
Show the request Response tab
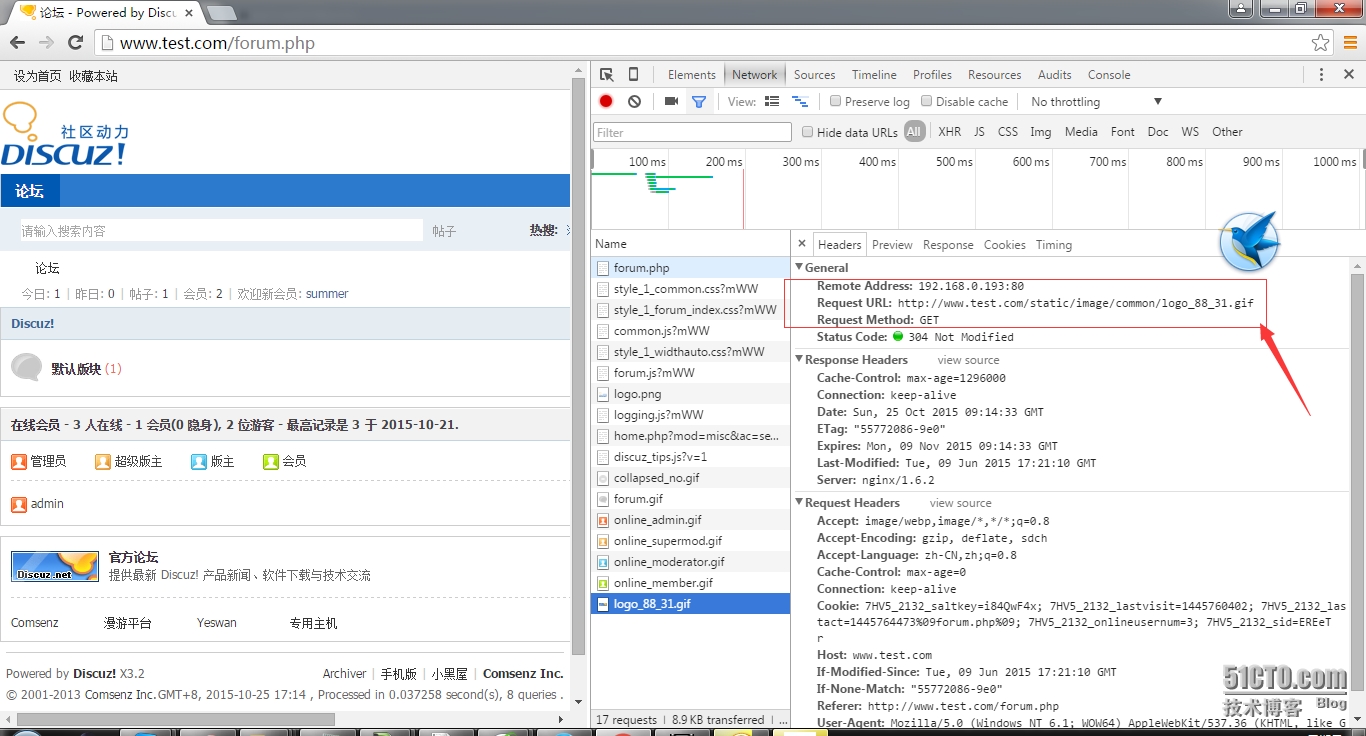(948, 245)
